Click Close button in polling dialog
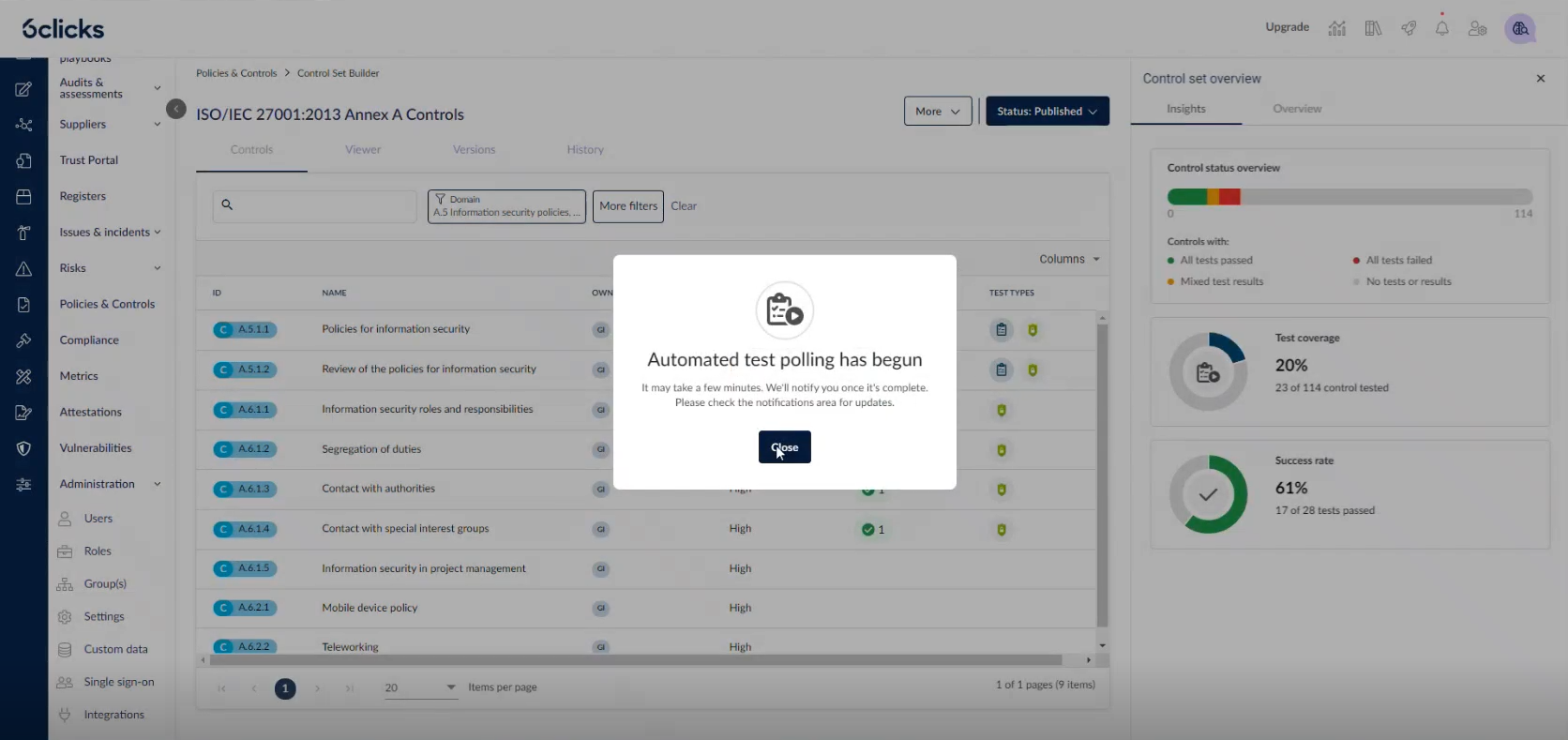1568x740 pixels. pos(784,447)
